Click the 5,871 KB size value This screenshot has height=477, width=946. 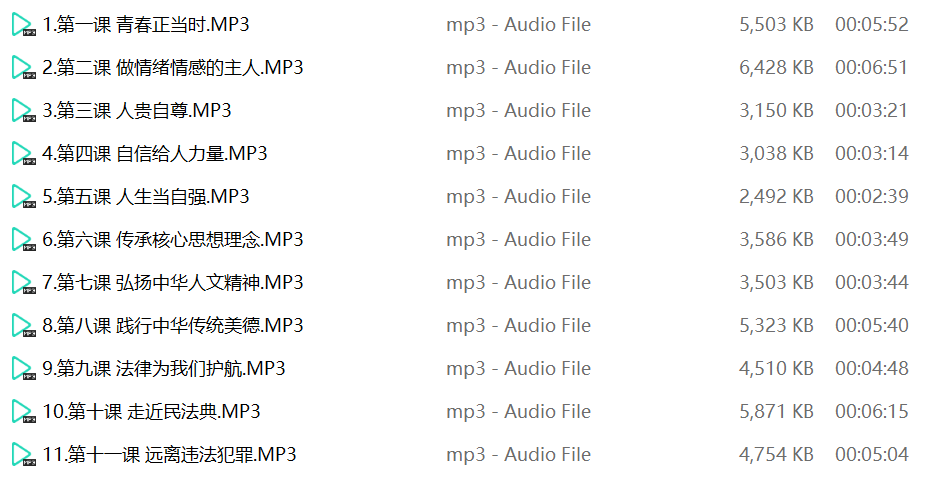click(776, 412)
